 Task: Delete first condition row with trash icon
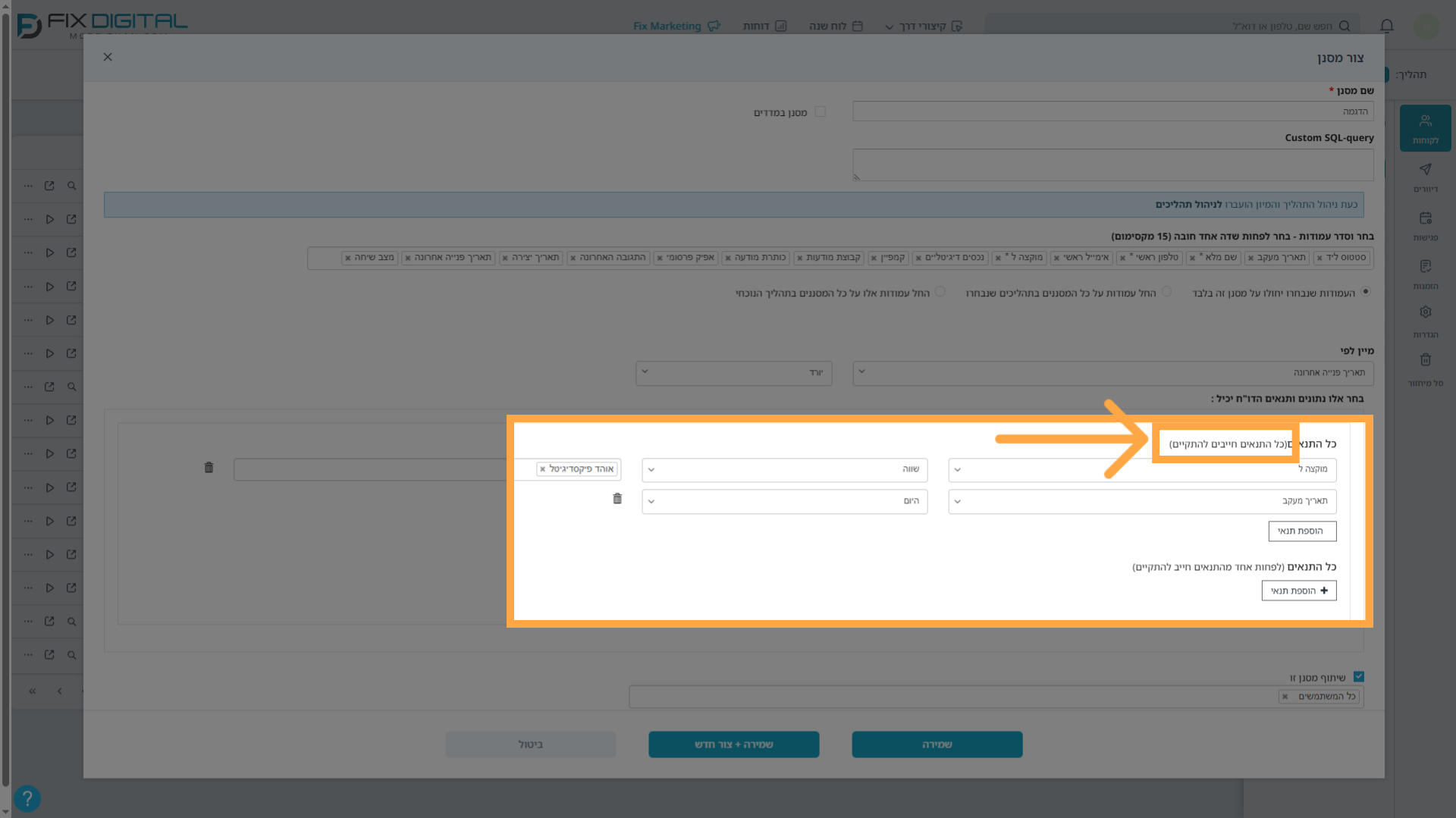(209, 468)
